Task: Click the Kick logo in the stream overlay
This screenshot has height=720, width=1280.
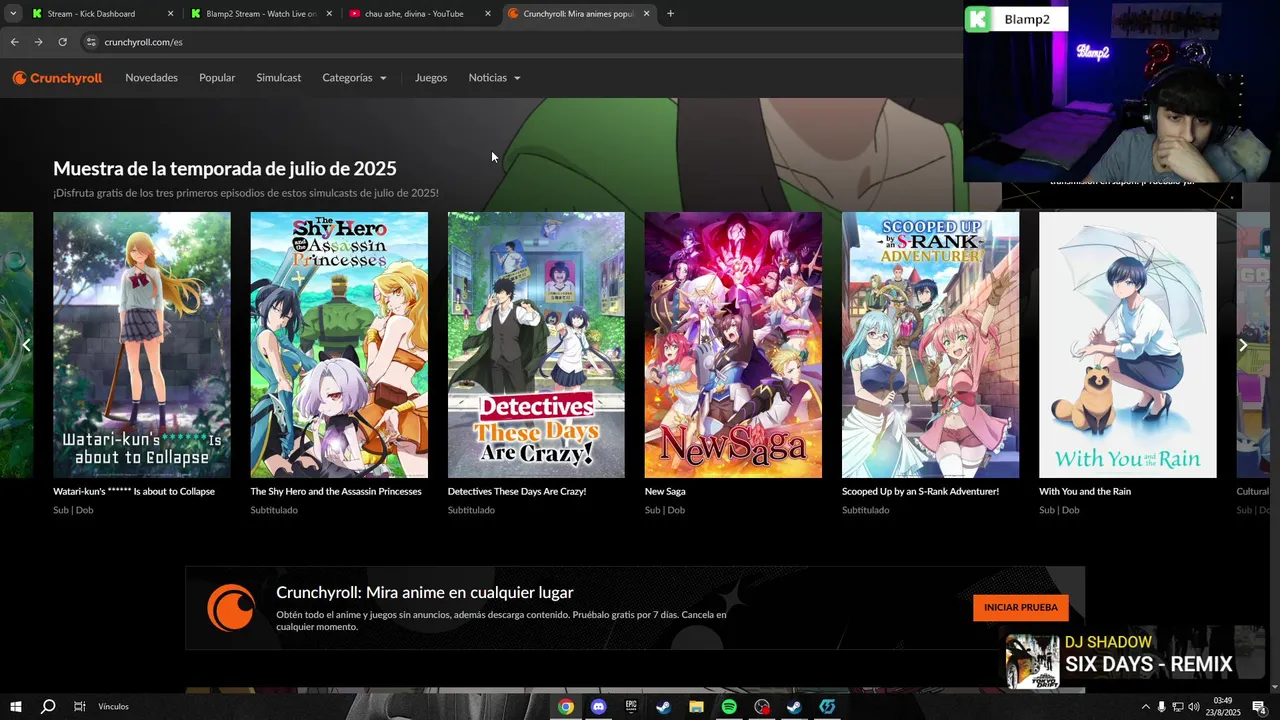Action: [x=978, y=19]
